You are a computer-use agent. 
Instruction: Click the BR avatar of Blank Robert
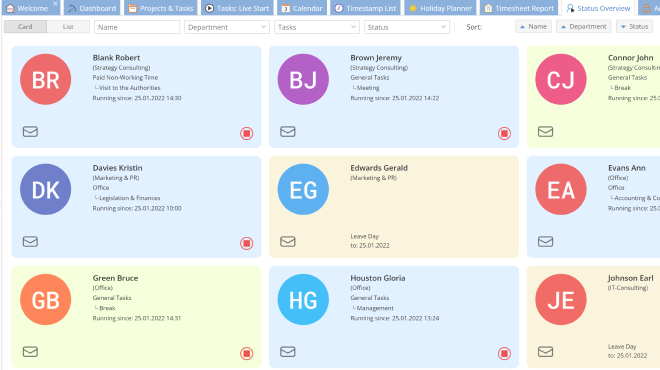(45, 79)
